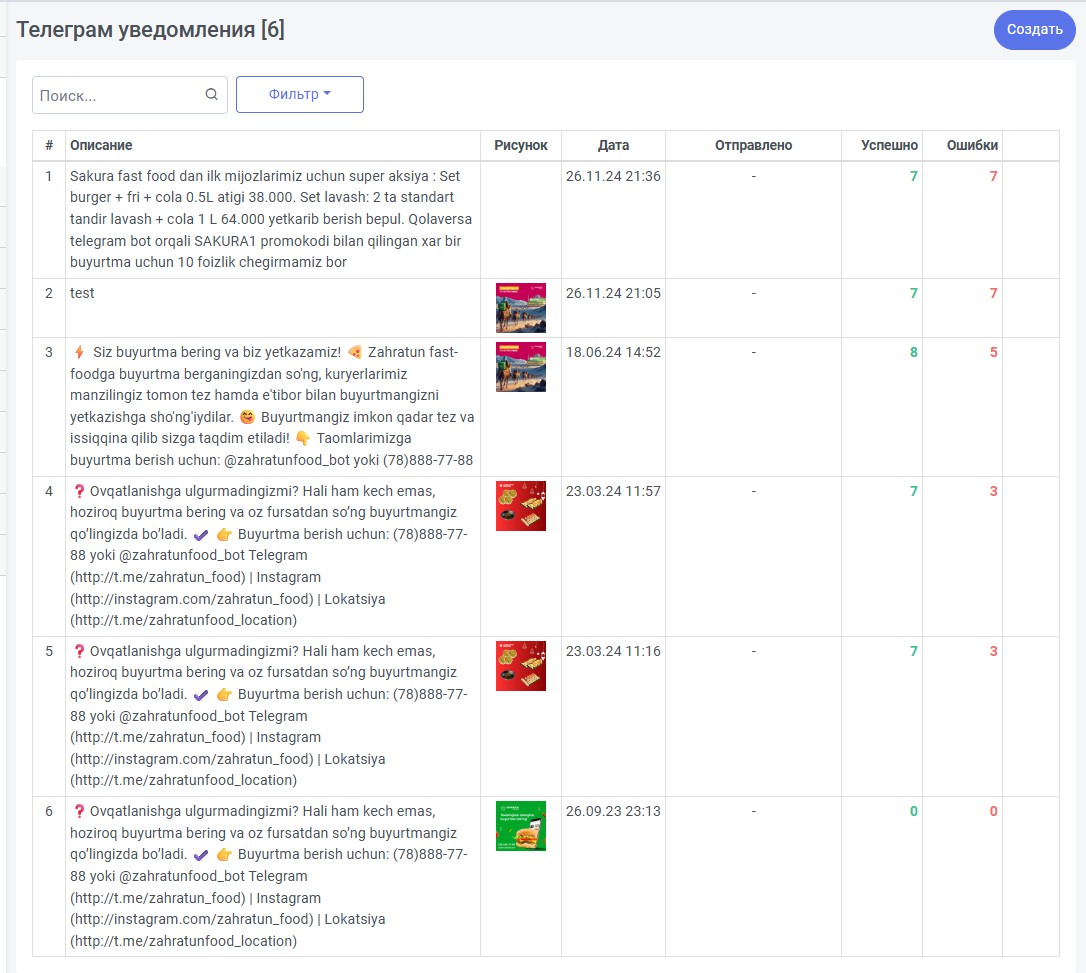Click the Описание column header
Image resolution: width=1086 pixels, height=973 pixels.
(x=101, y=145)
